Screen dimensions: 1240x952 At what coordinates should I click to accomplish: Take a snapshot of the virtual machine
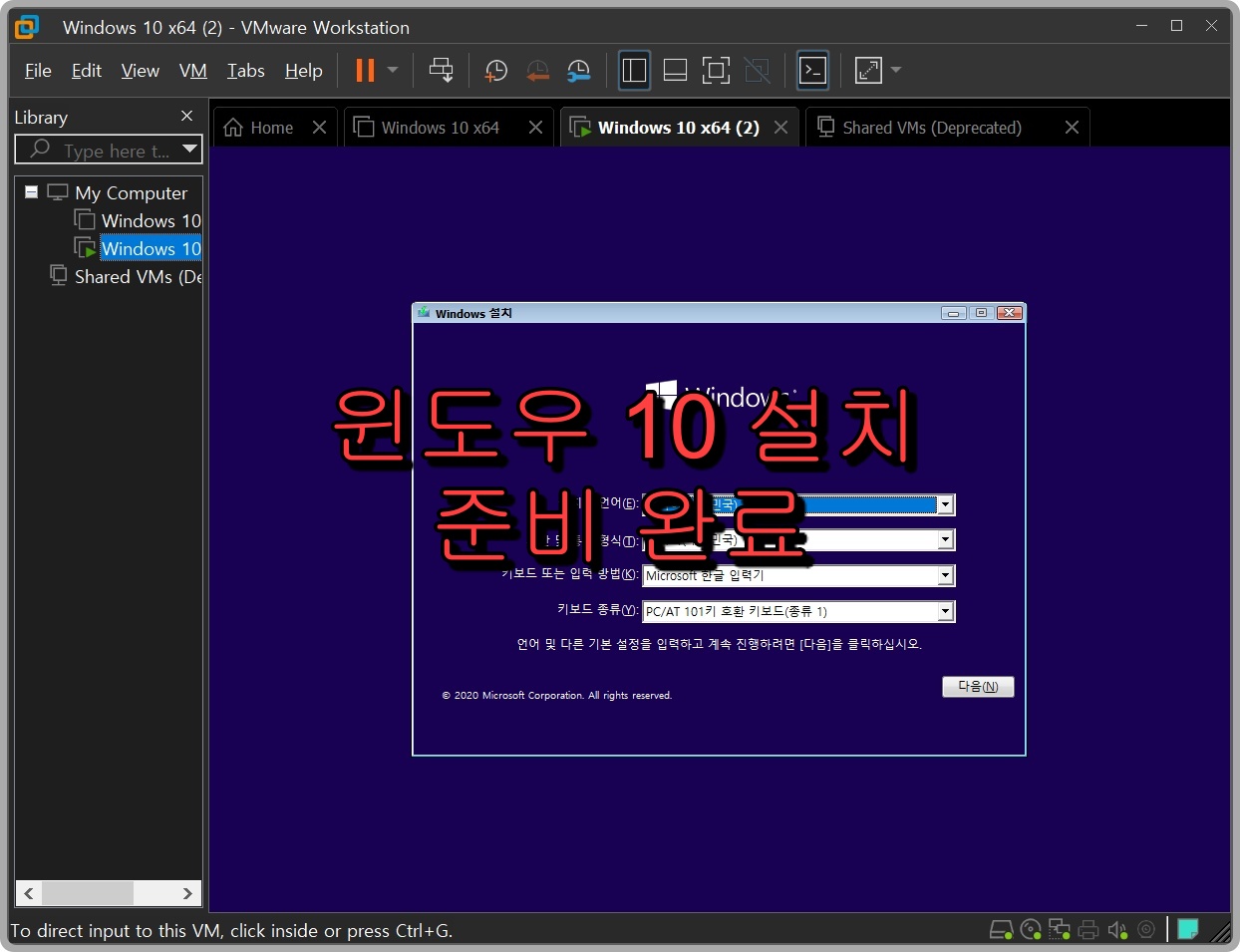pyautogui.click(x=495, y=70)
